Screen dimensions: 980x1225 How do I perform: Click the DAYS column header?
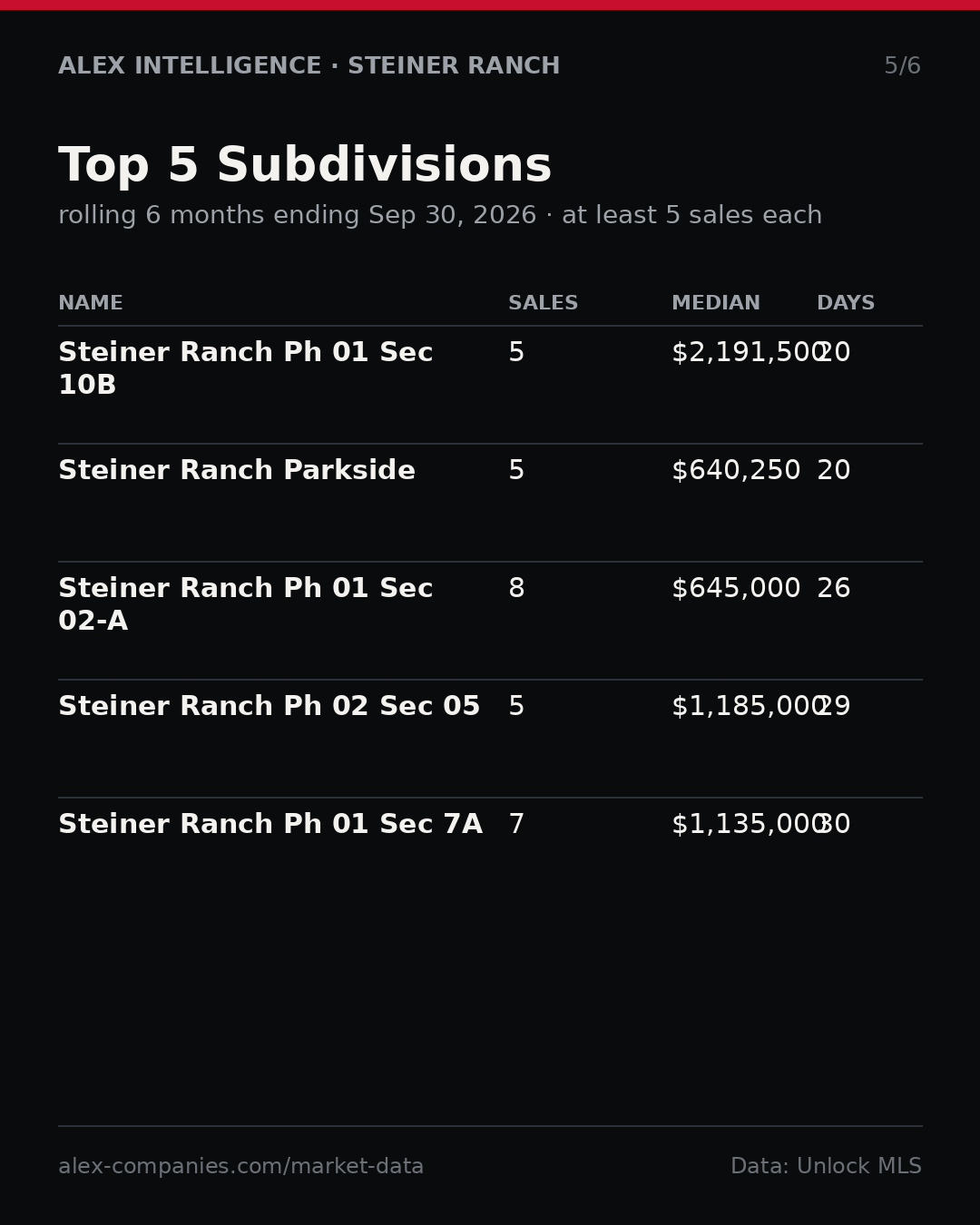(x=846, y=304)
